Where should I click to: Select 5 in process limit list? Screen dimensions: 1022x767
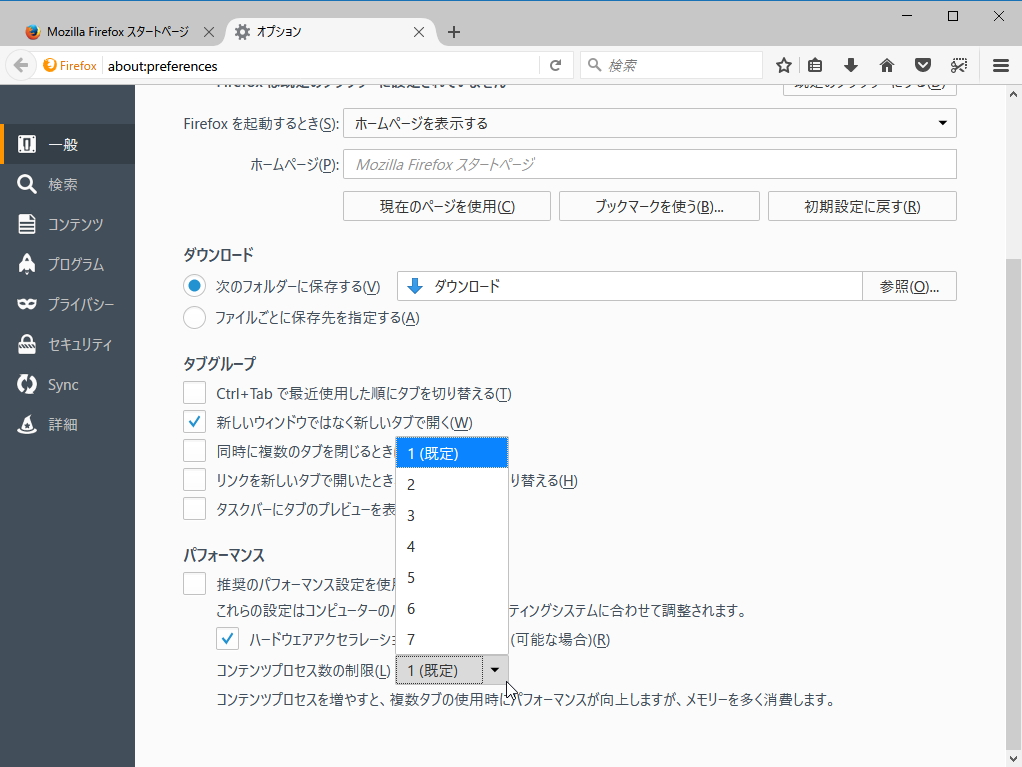pos(452,577)
